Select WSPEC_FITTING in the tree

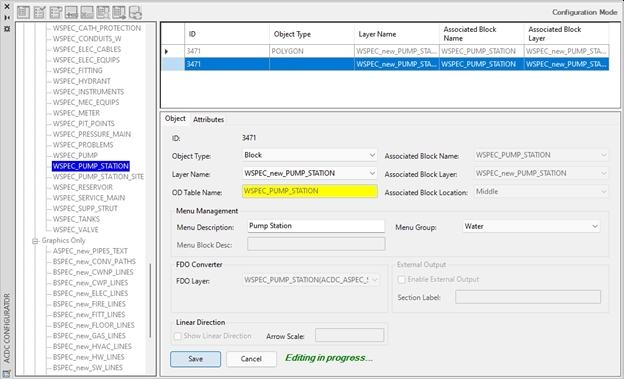[78, 70]
